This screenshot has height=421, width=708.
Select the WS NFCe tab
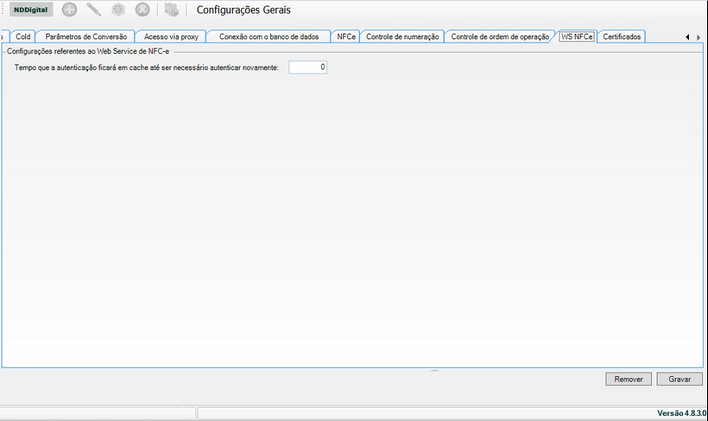click(x=577, y=37)
